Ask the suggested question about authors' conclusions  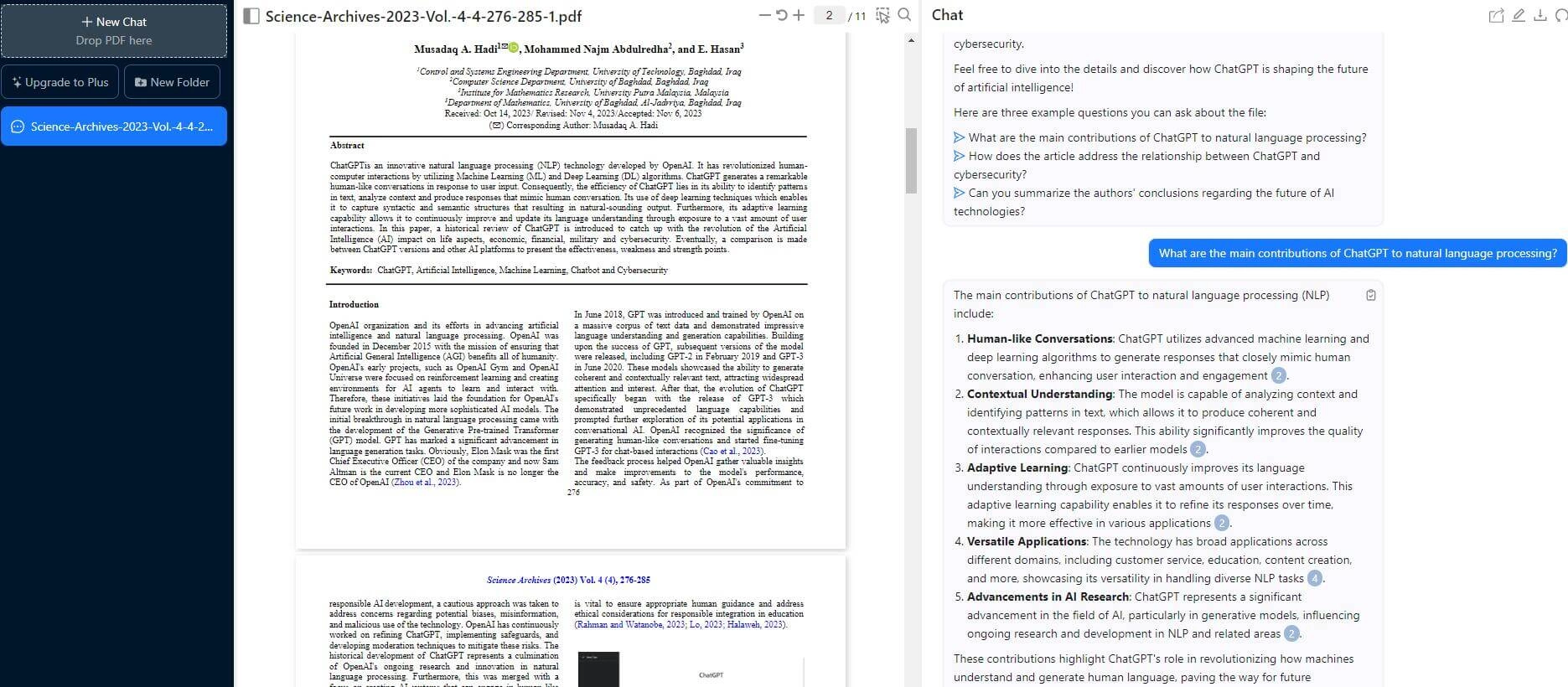(x=1150, y=194)
